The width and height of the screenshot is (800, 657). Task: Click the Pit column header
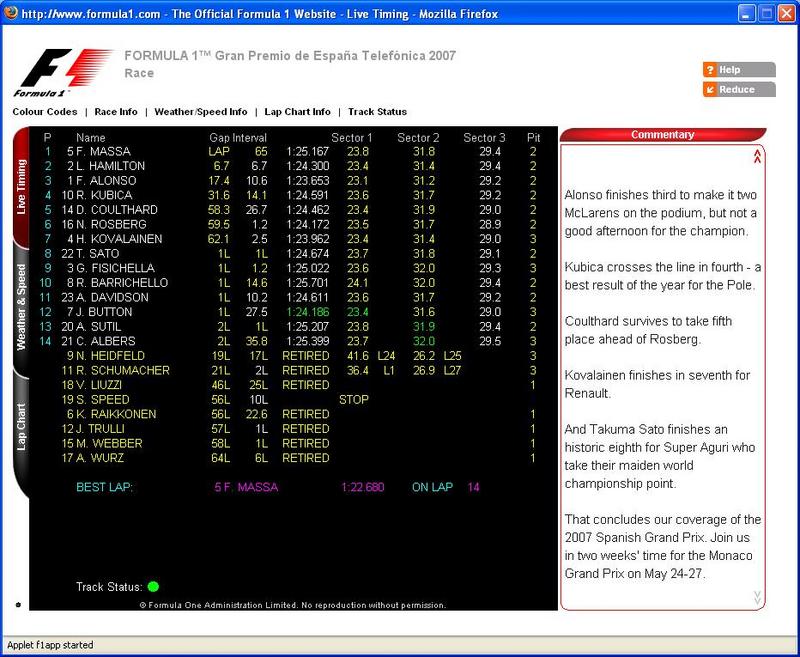tap(534, 138)
